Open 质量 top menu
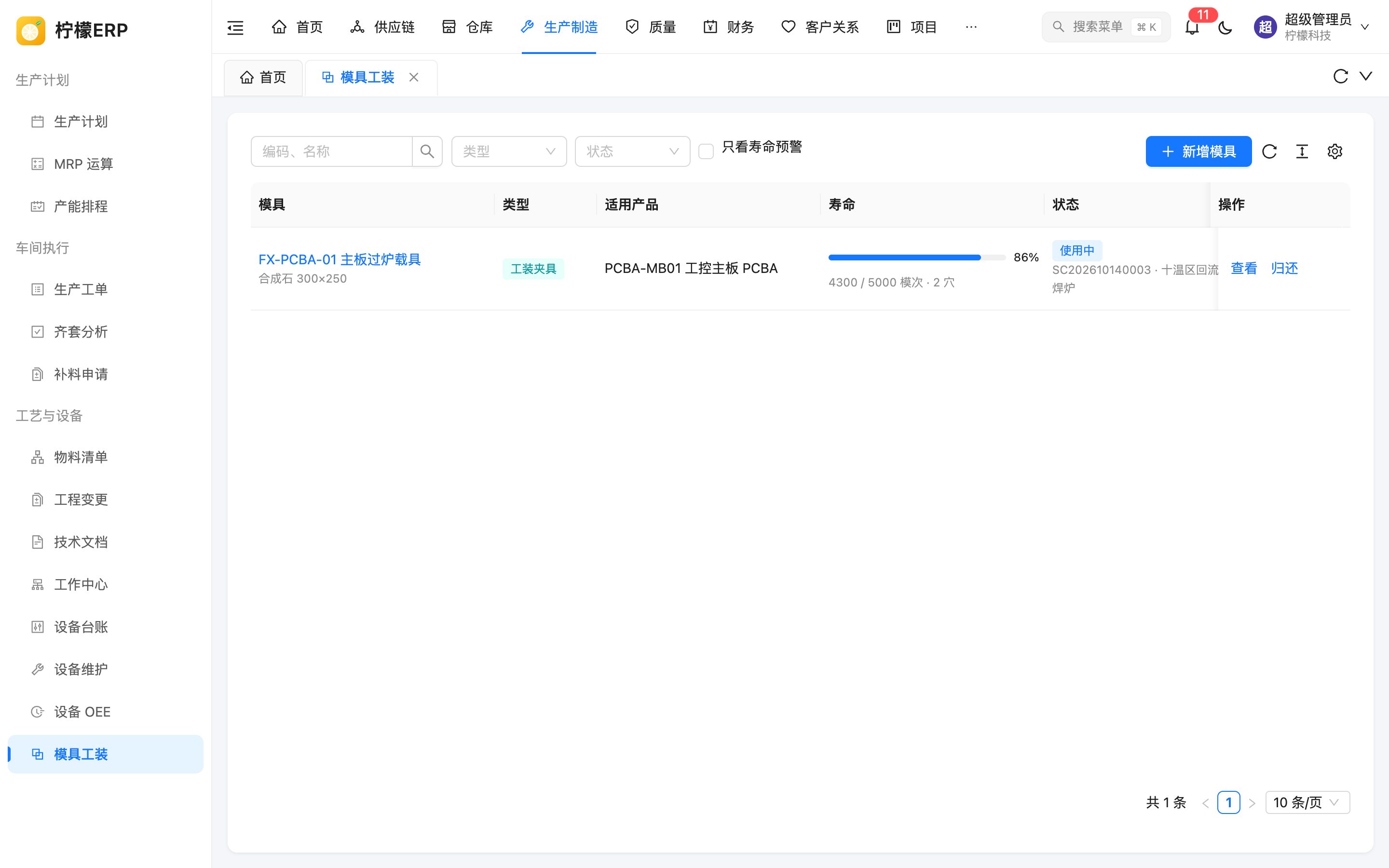 [650, 27]
